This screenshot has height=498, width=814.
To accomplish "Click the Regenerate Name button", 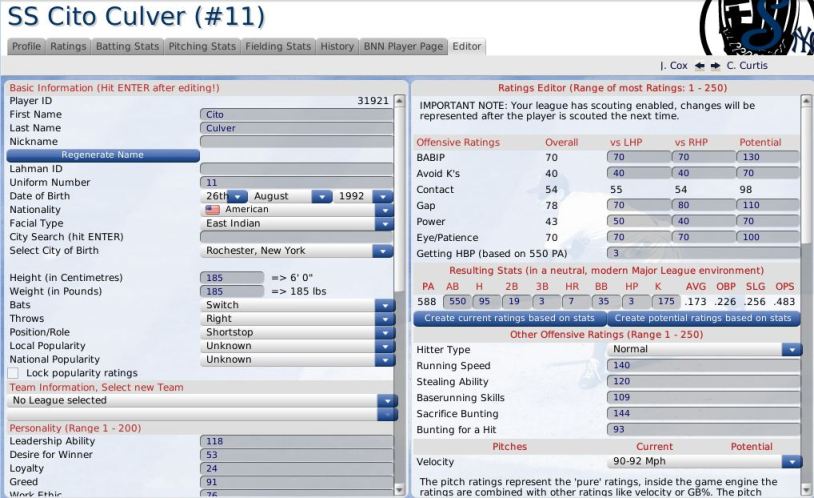I will pyautogui.click(x=103, y=155).
